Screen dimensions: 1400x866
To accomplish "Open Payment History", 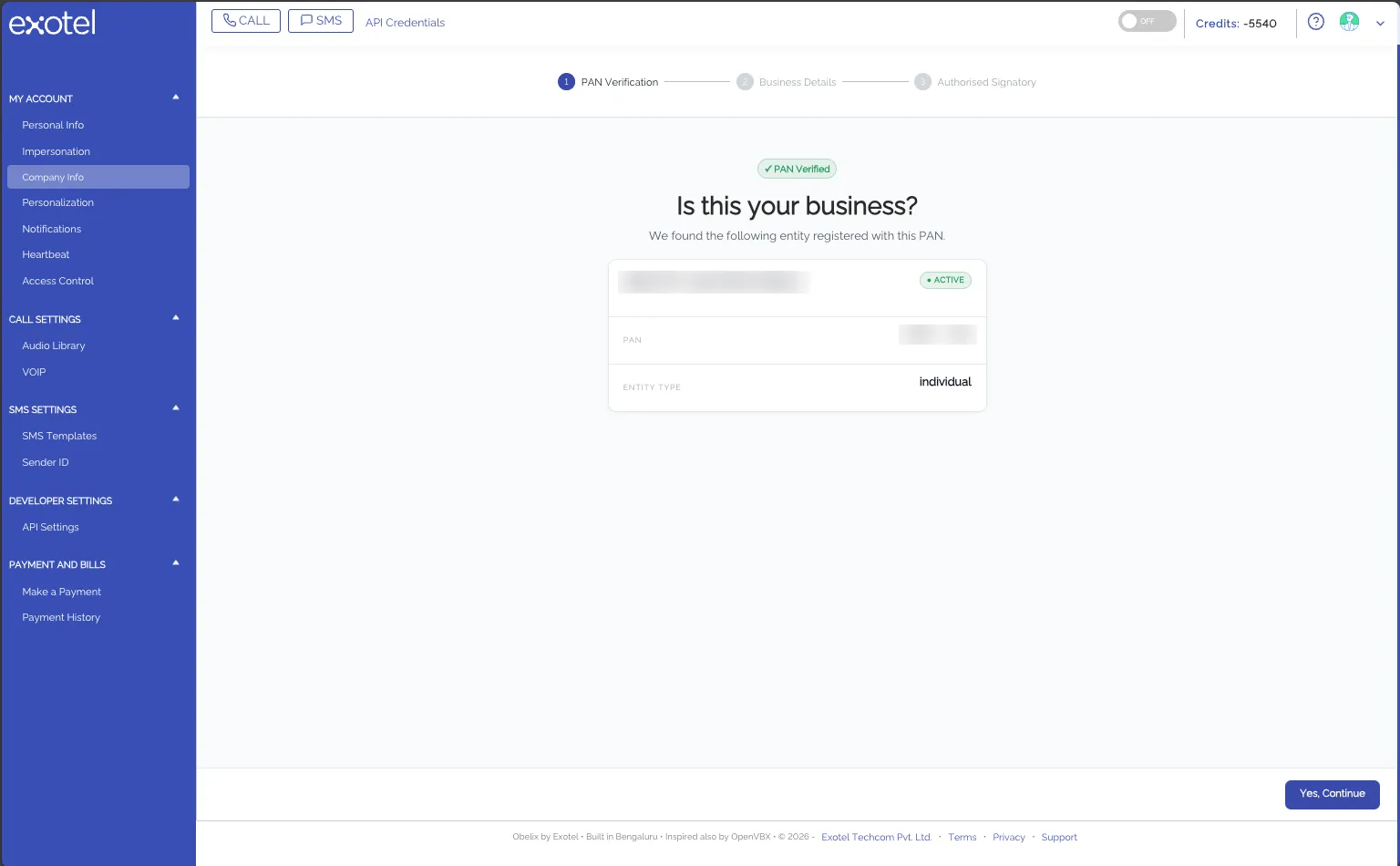I will [61, 617].
